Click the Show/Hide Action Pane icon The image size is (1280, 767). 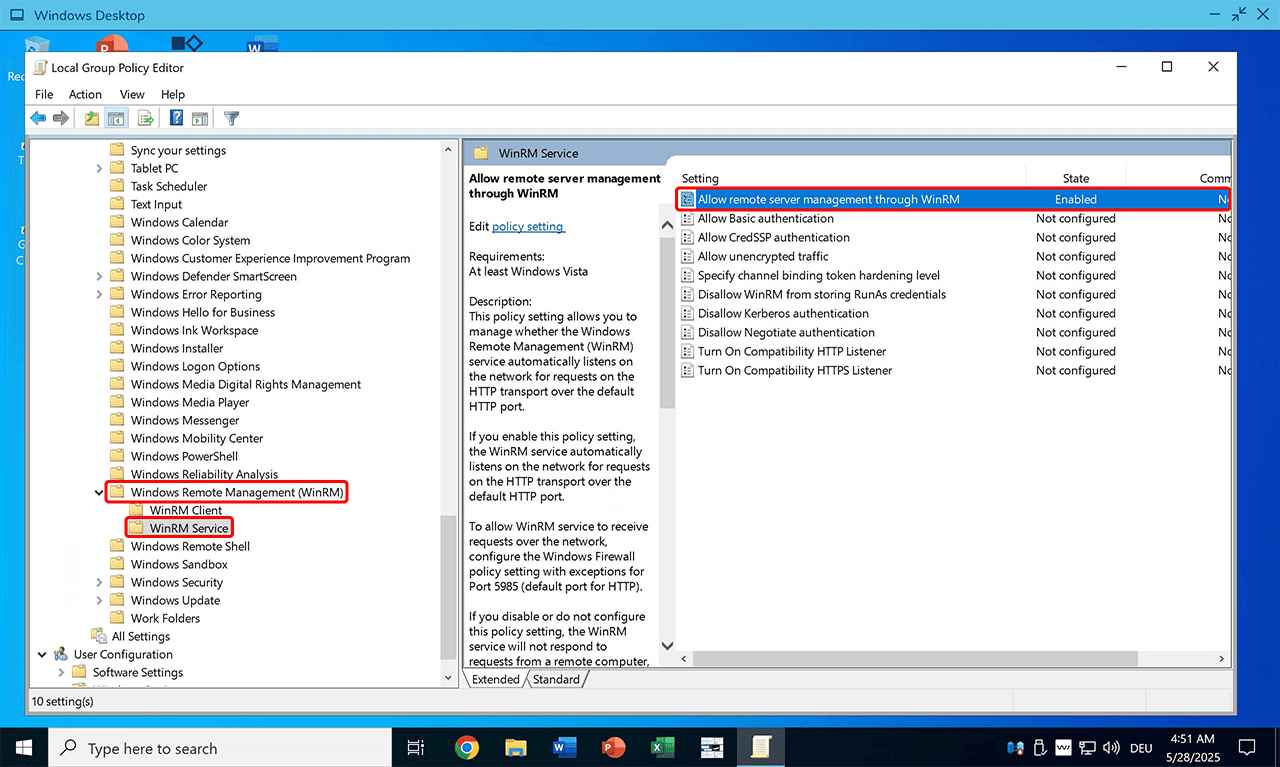[200, 118]
